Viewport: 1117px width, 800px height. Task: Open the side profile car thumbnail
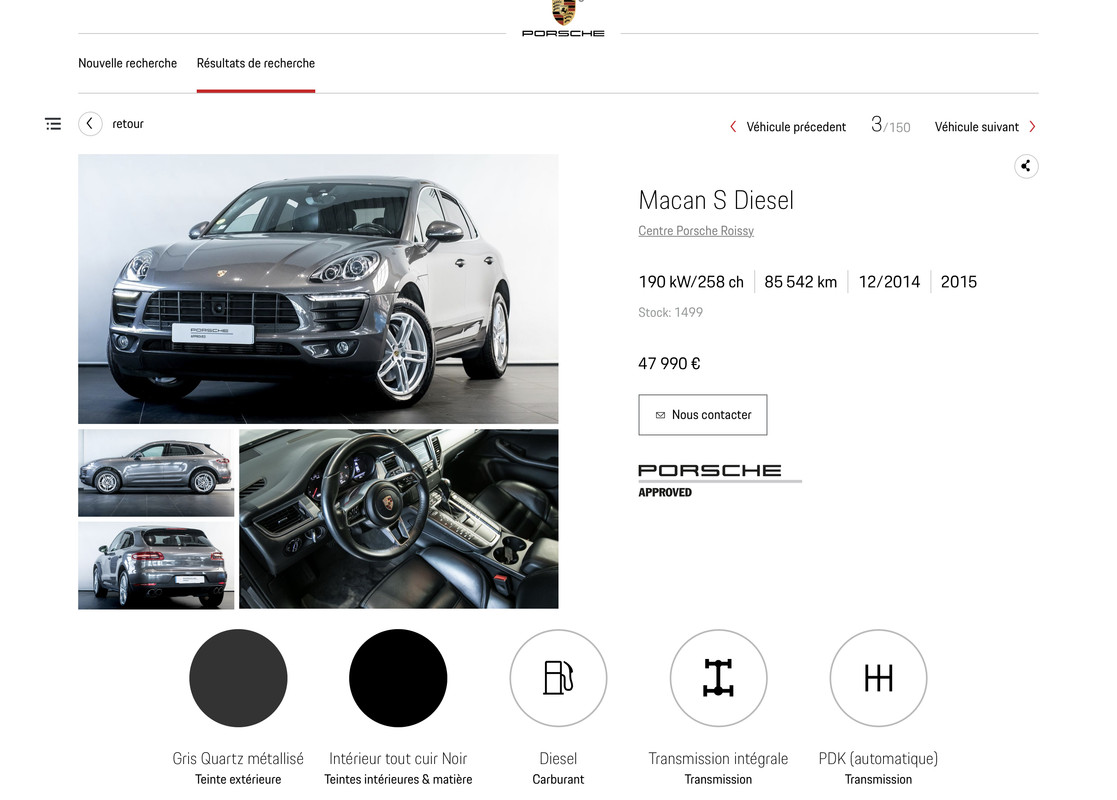pos(156,473)
